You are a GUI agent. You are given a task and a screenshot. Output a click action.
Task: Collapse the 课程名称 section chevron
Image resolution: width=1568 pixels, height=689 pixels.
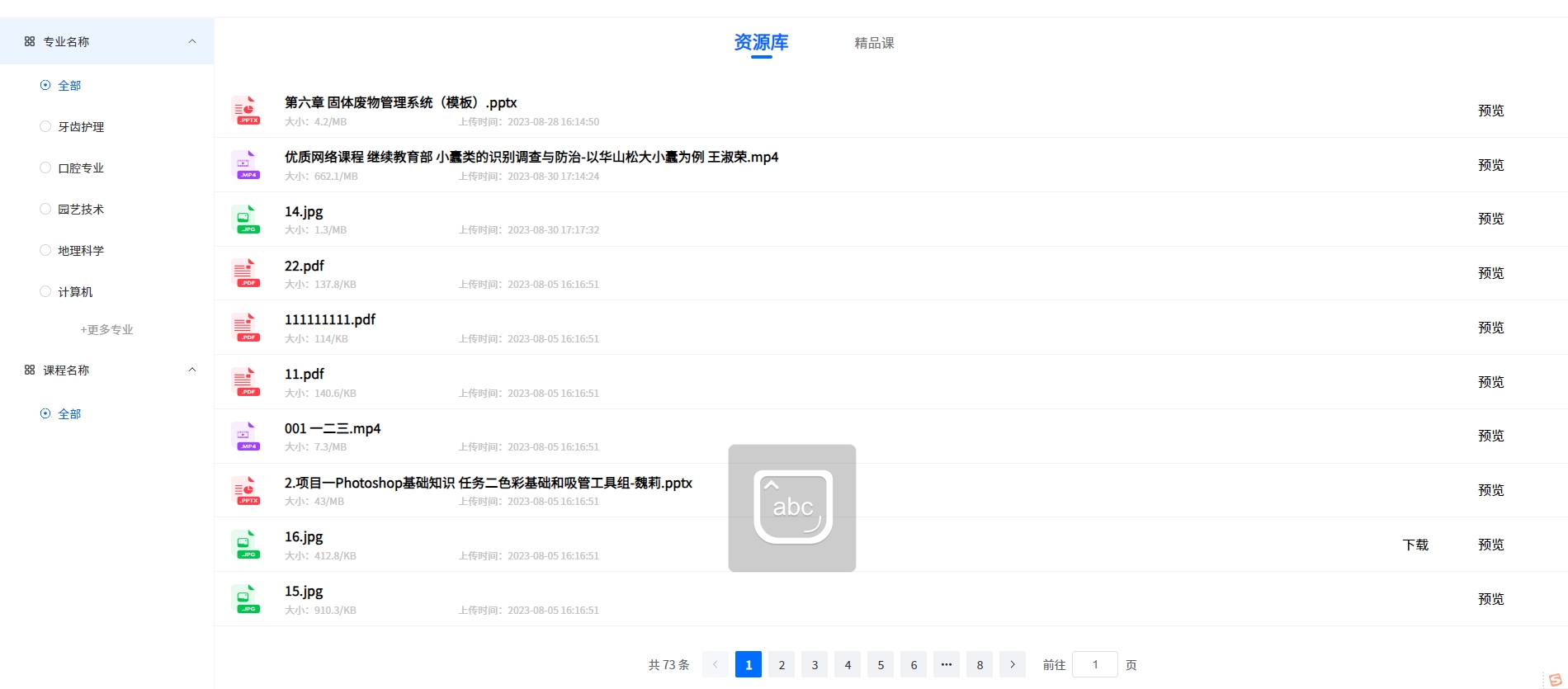point(192,370)
